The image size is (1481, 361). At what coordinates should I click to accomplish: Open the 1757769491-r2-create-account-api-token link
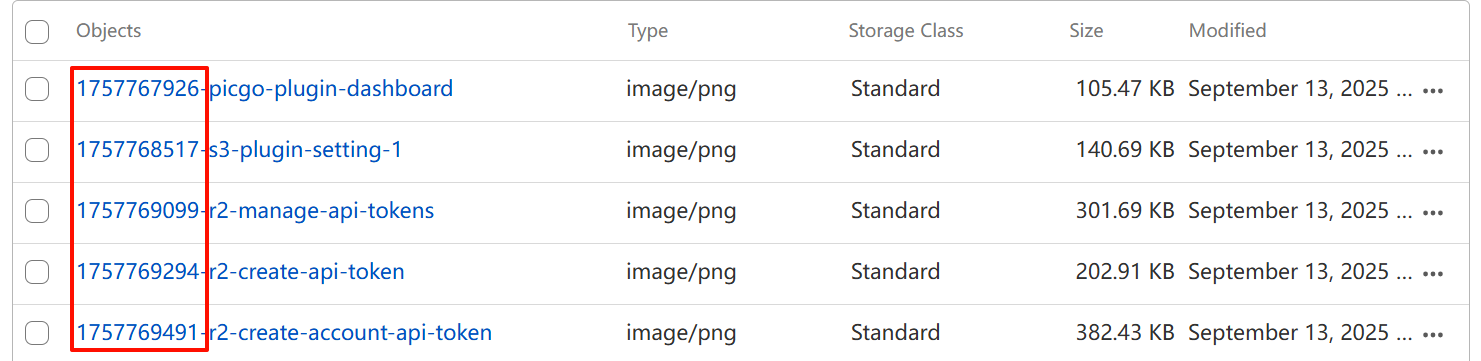285,332
